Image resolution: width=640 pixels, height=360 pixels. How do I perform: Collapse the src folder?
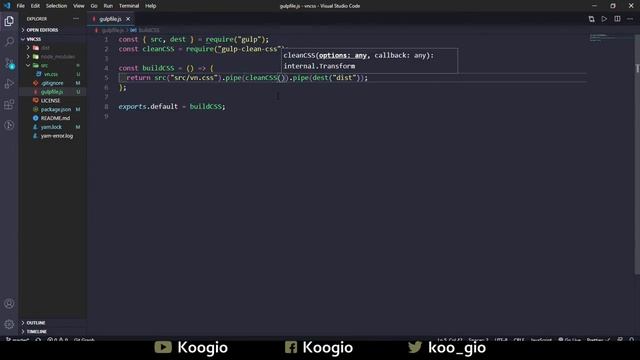coord(44,65)
